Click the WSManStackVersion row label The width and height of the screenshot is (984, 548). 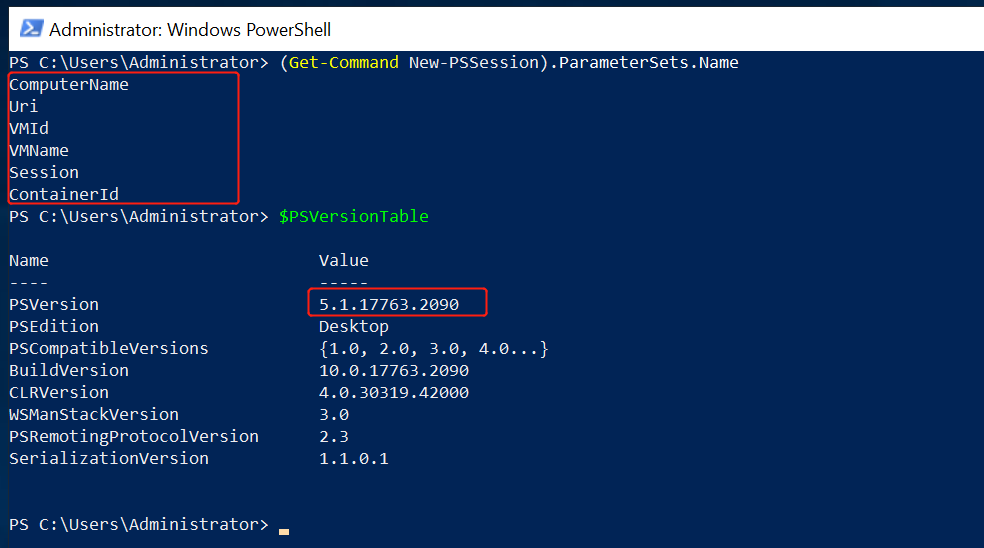[94, 414]
